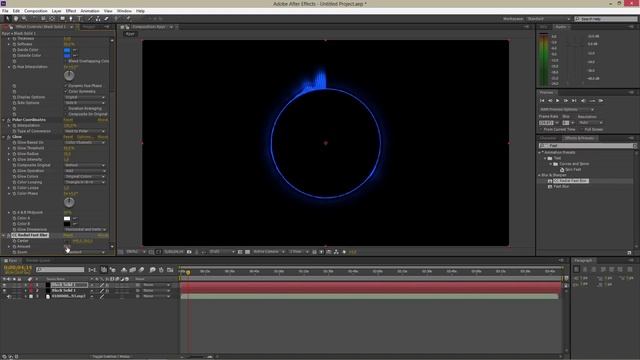640x360 pixels.
Task: Select the Hand tool
Action: (x=16, y=19)
